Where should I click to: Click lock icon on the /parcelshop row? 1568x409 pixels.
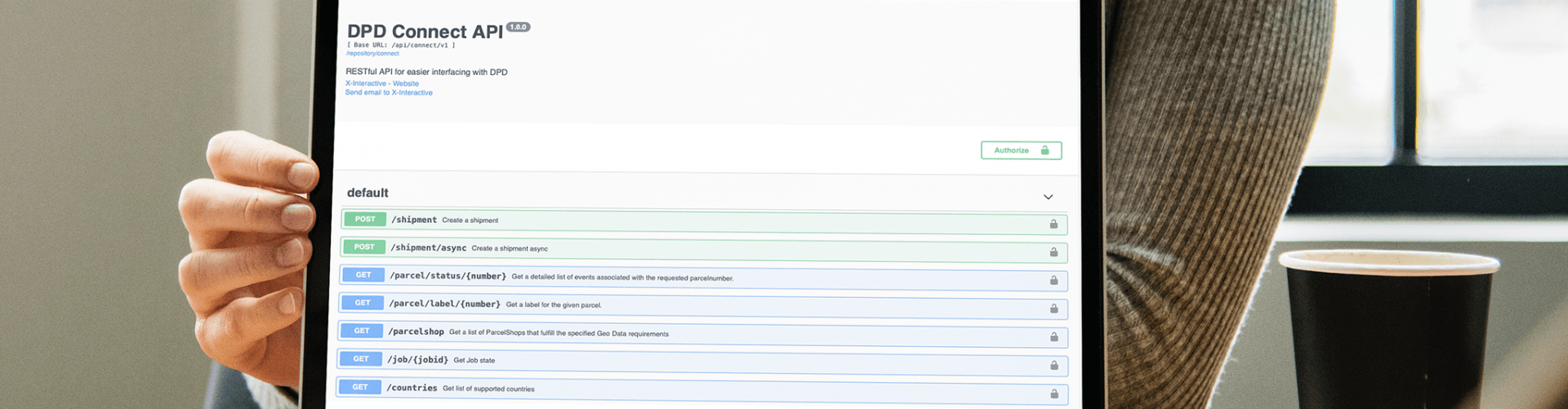(x=1053, y=337)
